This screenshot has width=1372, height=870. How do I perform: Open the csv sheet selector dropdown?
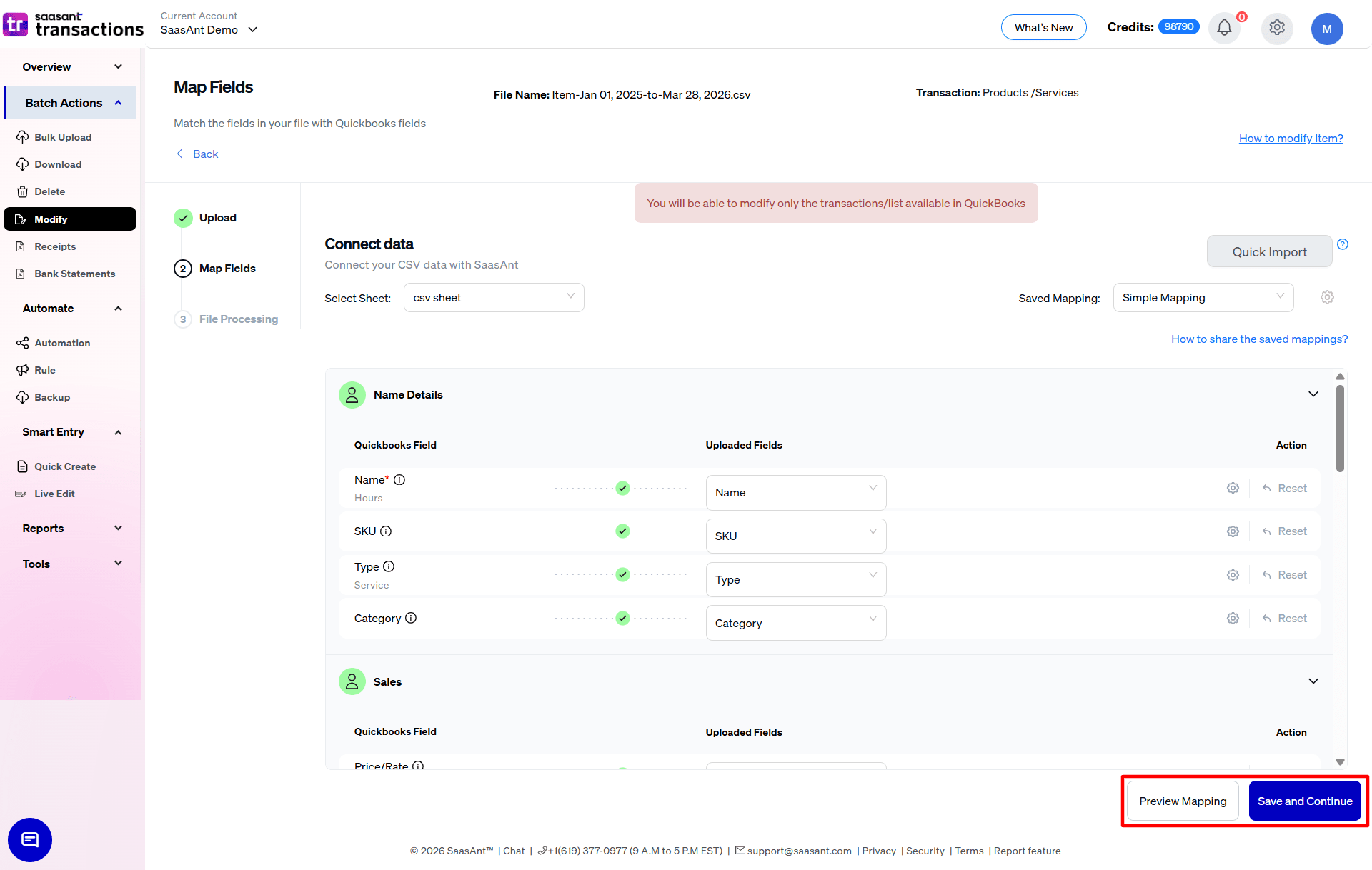point(493,297)
